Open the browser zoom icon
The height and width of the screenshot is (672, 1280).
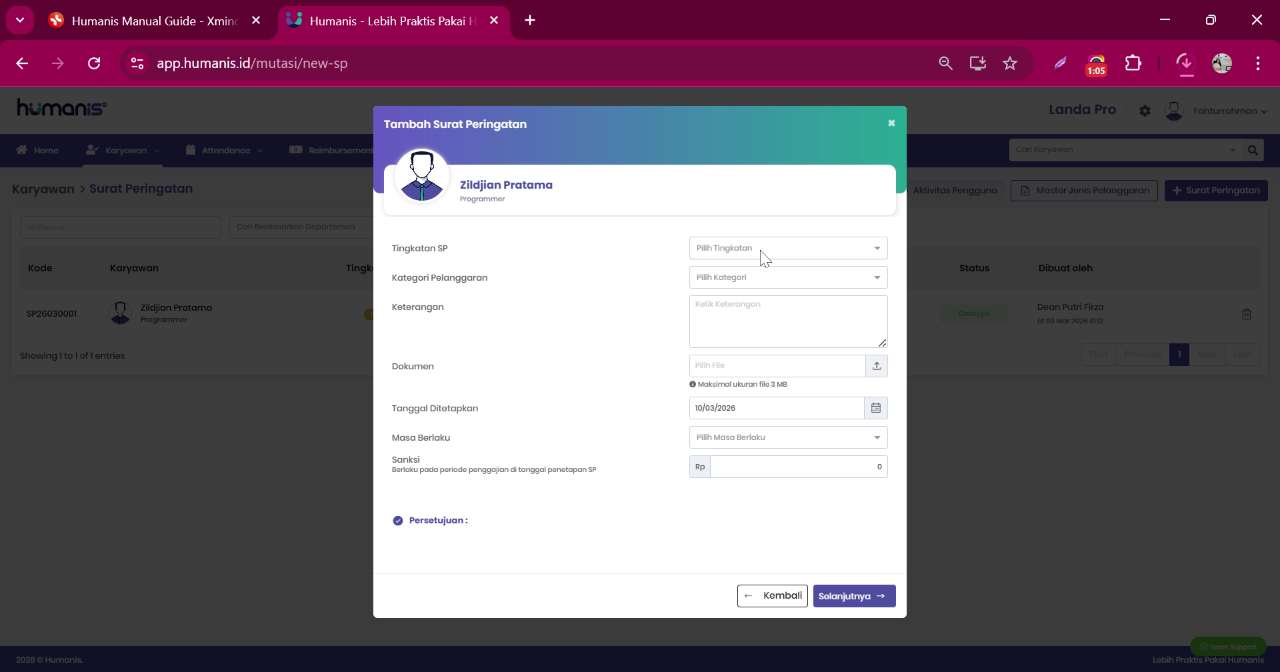945,63
